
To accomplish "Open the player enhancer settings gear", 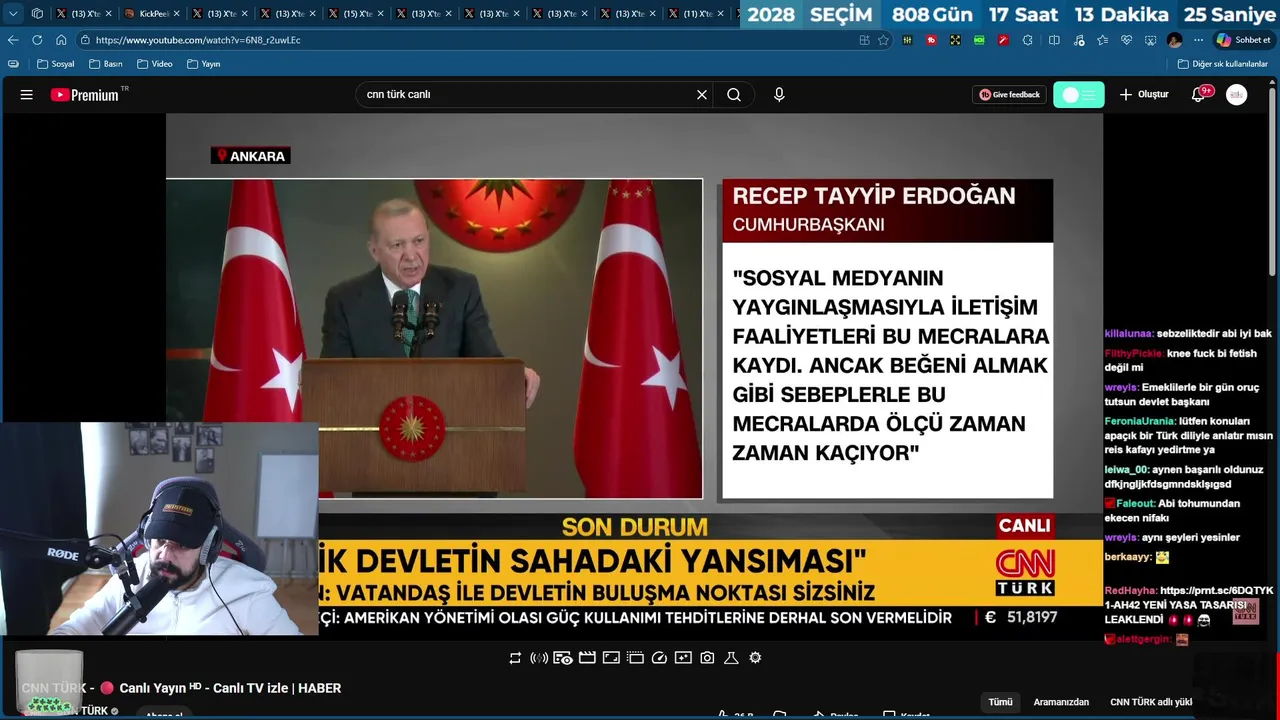I will click(755, 658).
